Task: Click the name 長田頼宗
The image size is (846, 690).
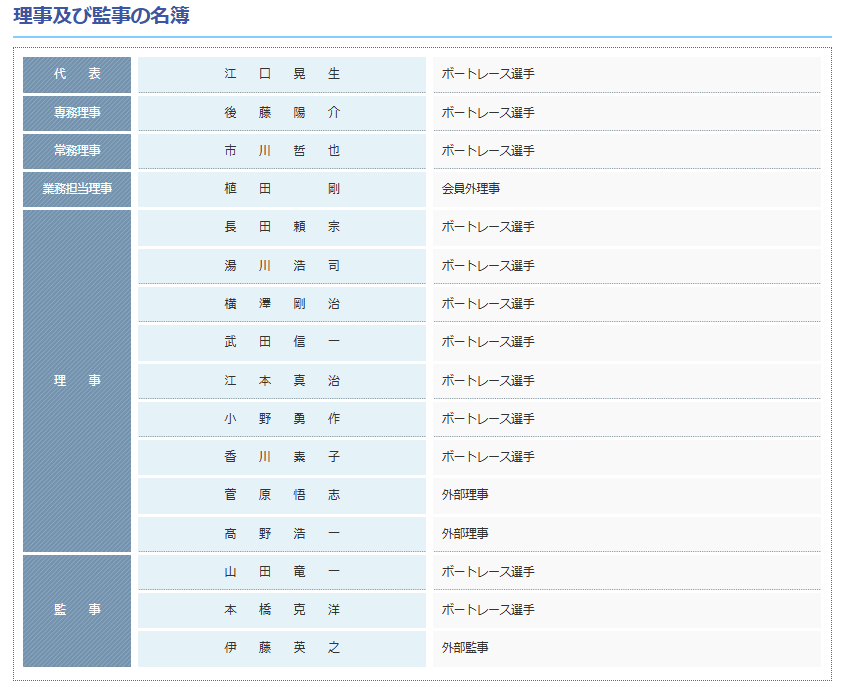Action: pyautogui.click(x=282, y=227)
